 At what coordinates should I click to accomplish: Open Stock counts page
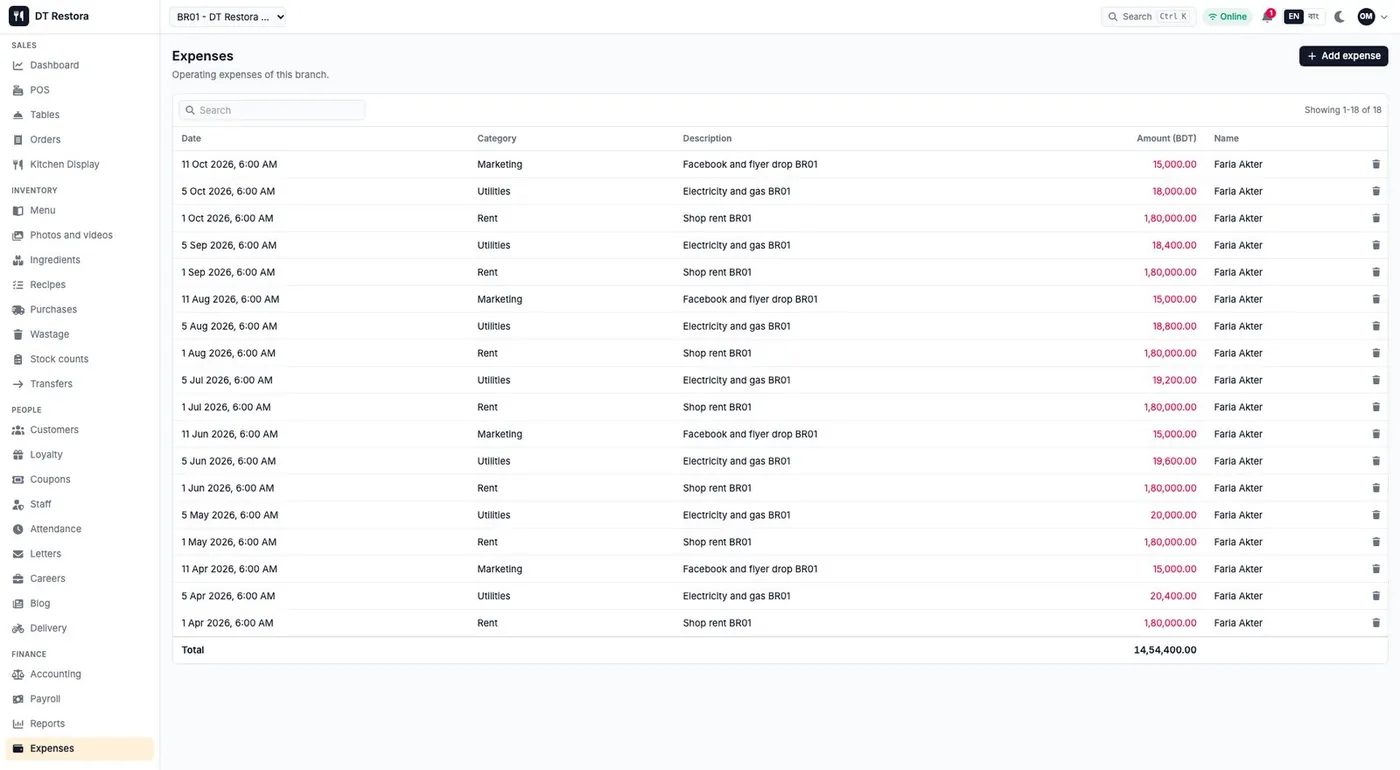click(x=79, y=359)
